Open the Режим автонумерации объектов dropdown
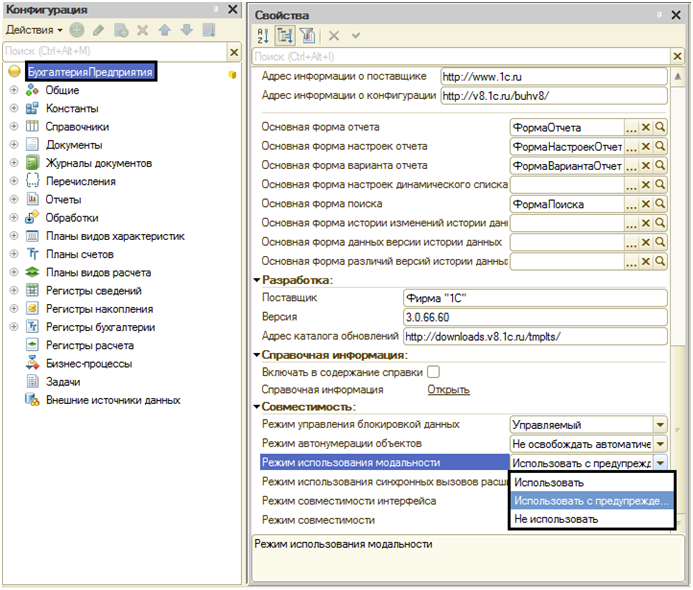Viewport: 693px width, 590px height. tap(659, 444)
